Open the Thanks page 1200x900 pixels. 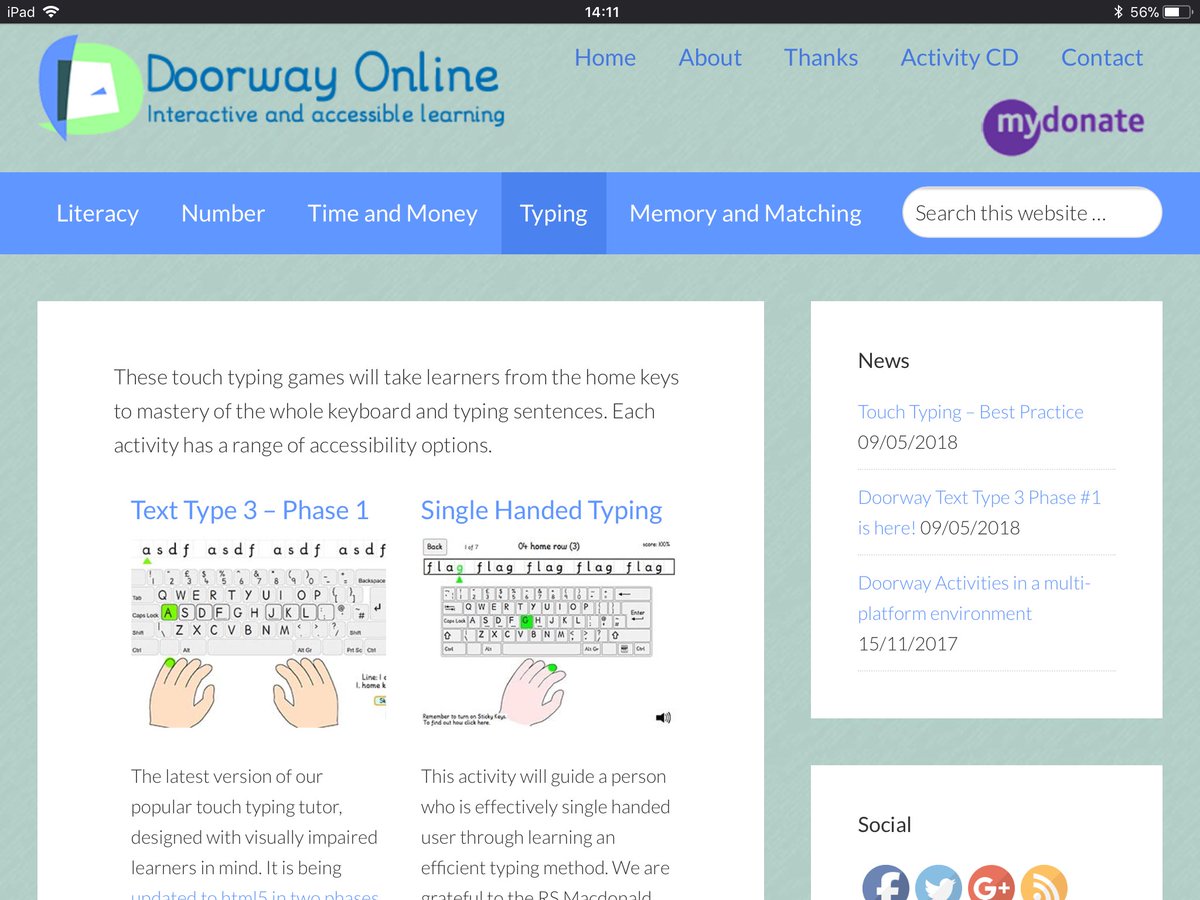click(821, 58)
